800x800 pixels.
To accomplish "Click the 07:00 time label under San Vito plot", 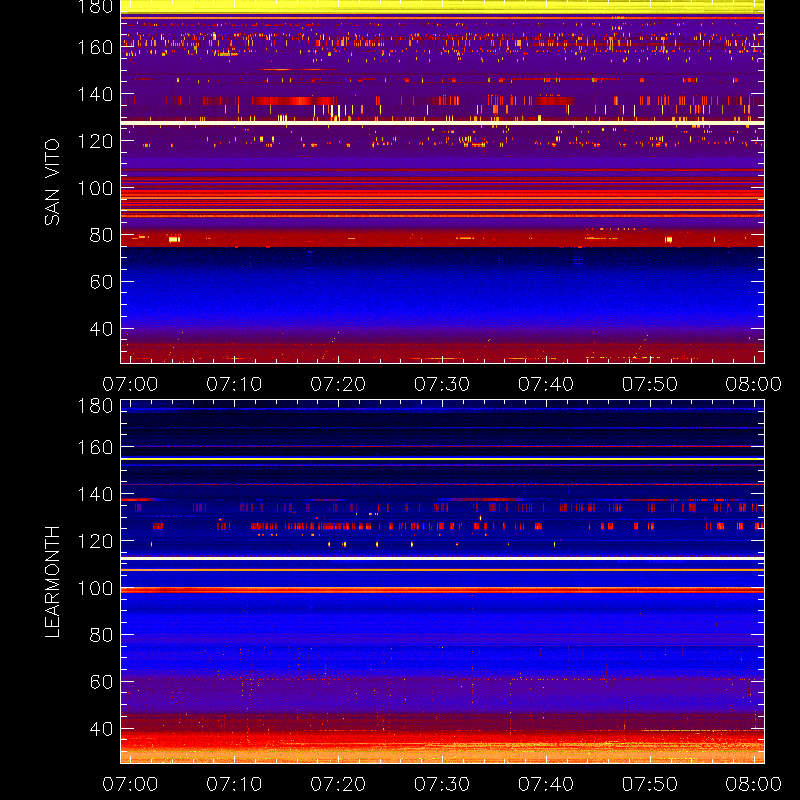I will pos(130,384).
